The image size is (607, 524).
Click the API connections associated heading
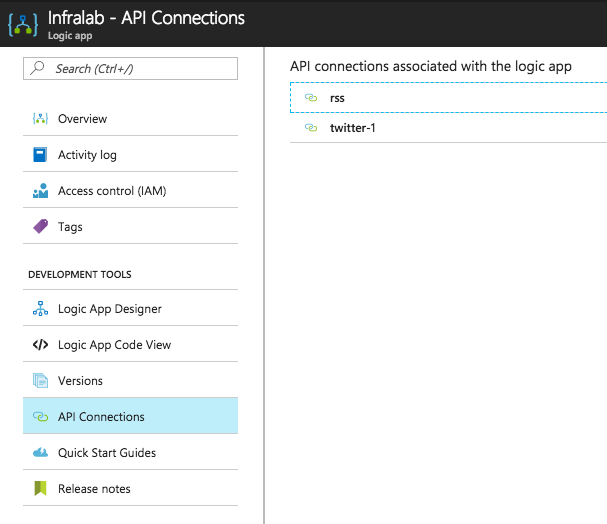click(430, 67)
